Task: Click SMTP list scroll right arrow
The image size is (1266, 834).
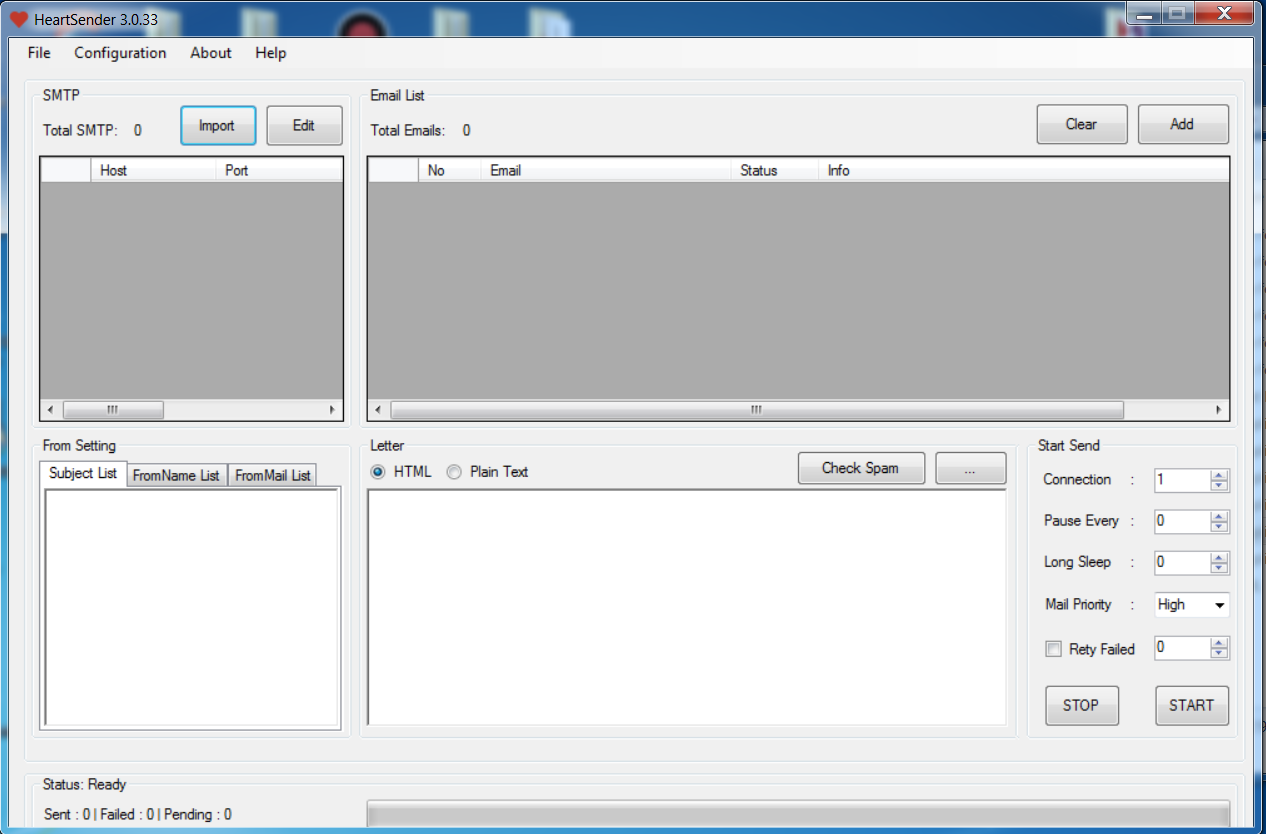Action: 332,410
